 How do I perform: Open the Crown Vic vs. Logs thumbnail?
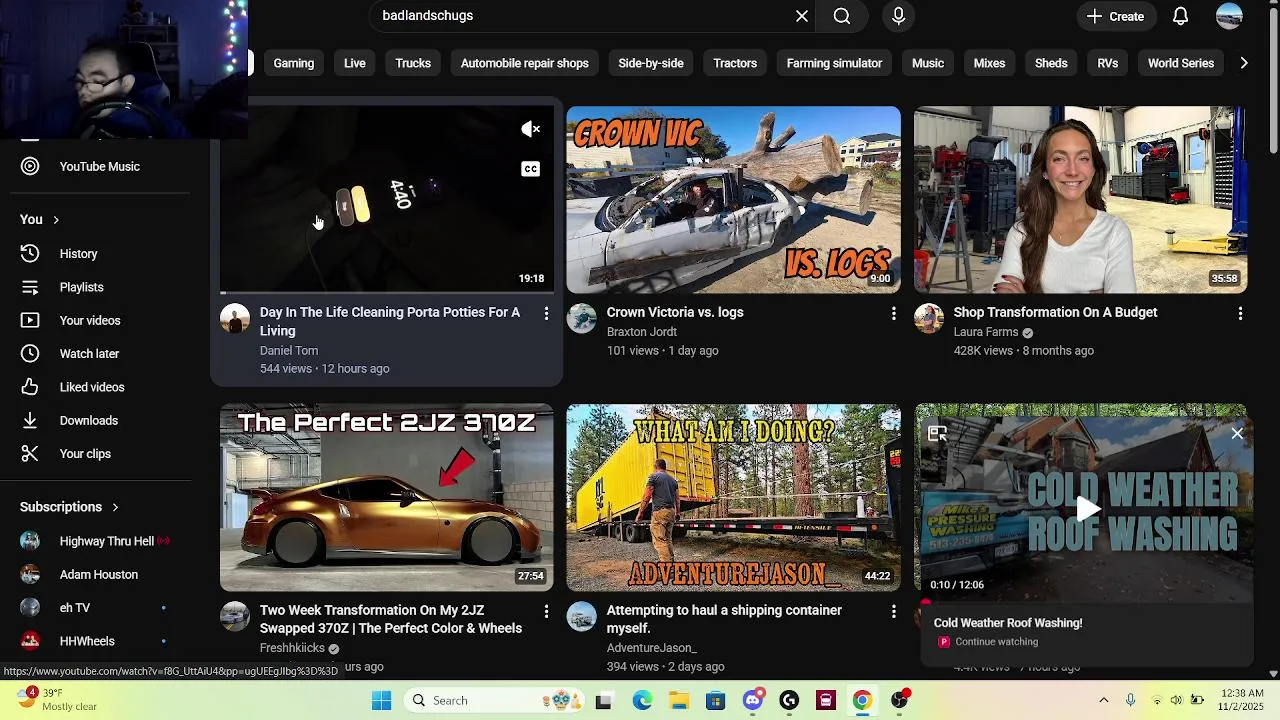tap(734, 200)
